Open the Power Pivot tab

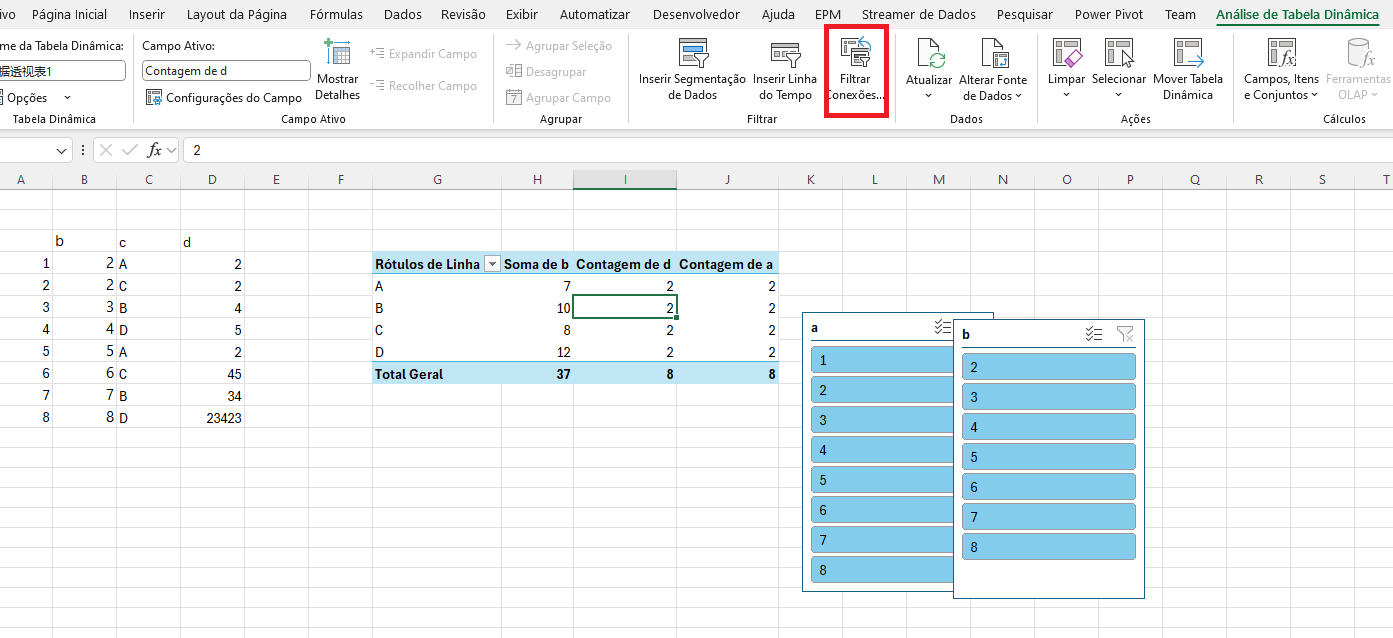(1109, 14)
